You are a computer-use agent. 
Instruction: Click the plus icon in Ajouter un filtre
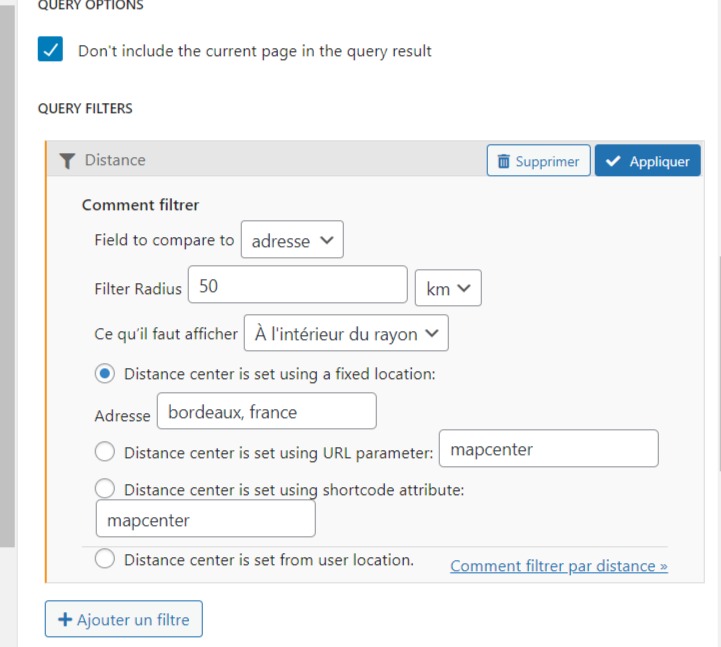(65, 620)
